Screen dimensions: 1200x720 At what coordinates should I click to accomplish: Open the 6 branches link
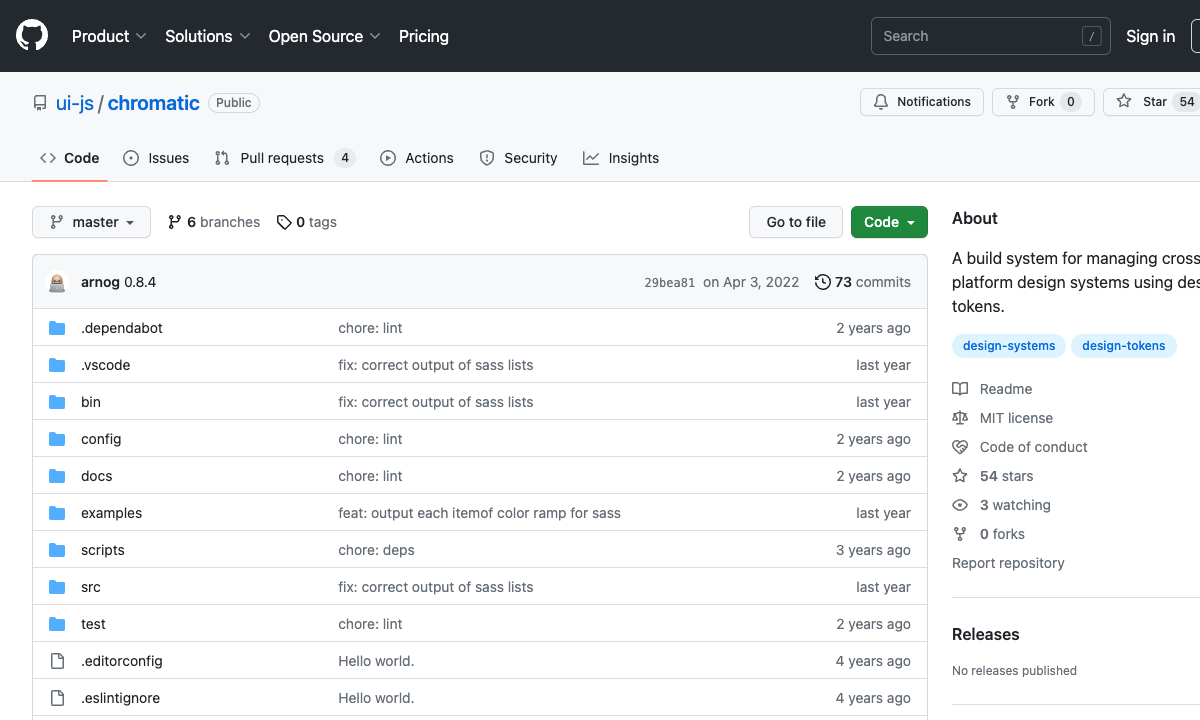214,222
